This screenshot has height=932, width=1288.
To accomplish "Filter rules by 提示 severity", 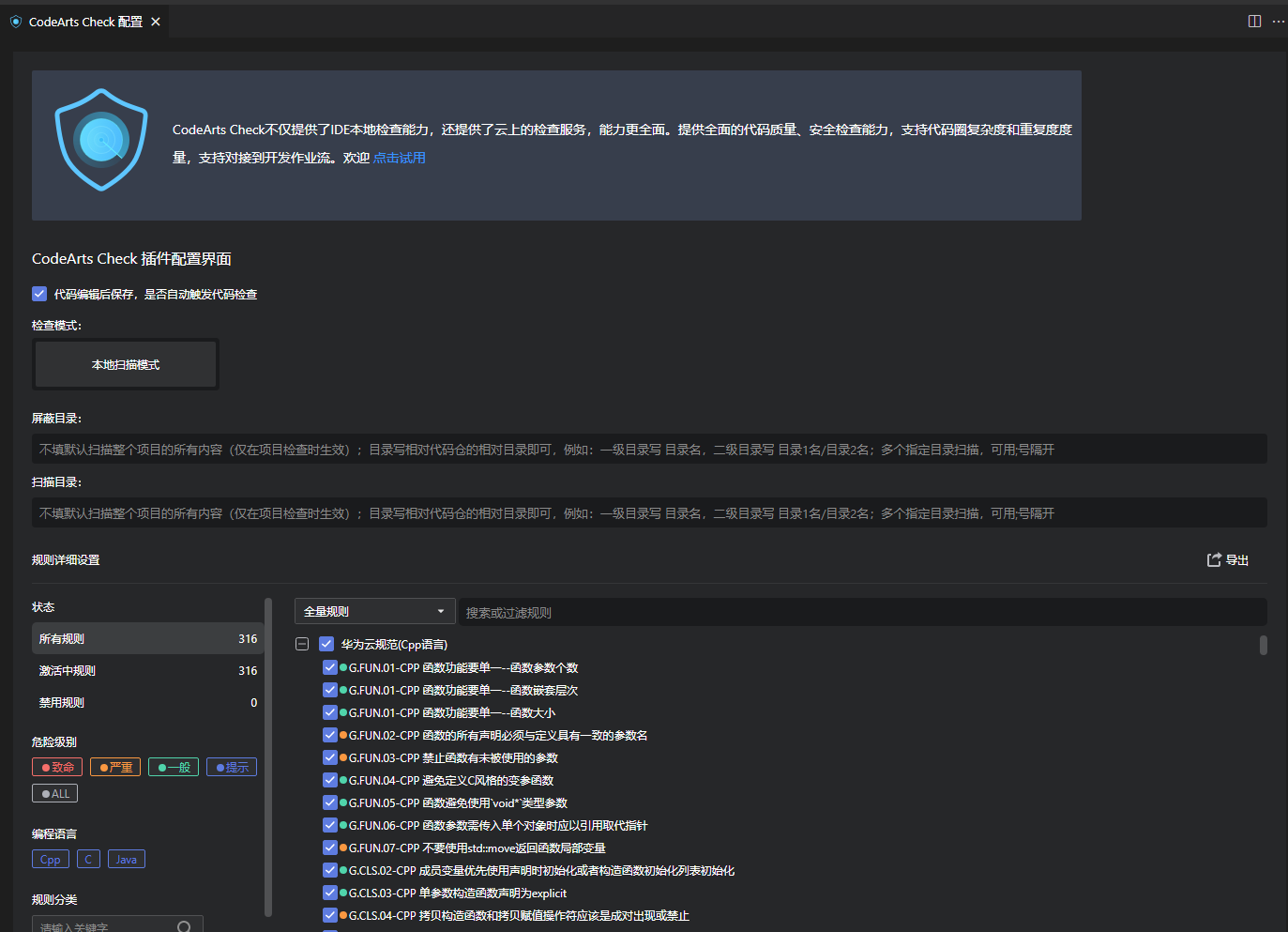I will [x=231, y=766].
